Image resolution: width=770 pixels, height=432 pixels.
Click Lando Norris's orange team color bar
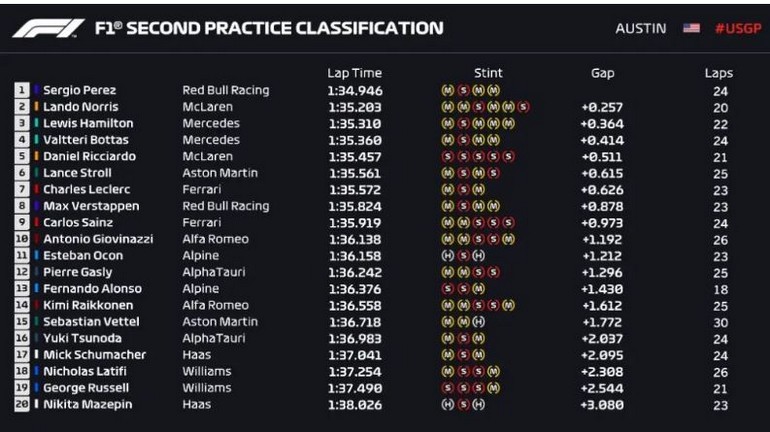[x=36, y=106]
